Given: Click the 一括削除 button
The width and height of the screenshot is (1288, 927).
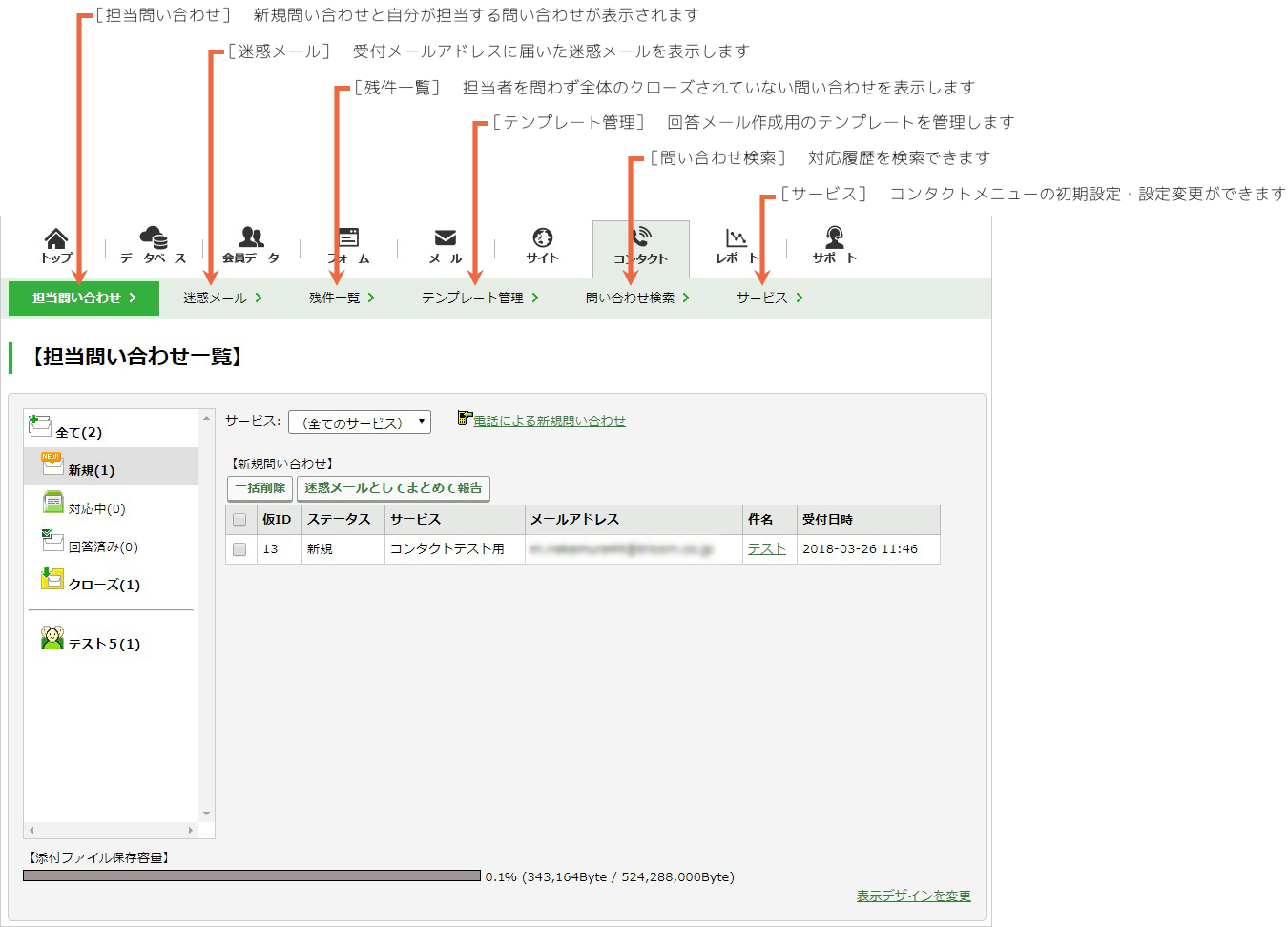Looking at the screenshot, I should pyautogui.click(x=260, y=488).
